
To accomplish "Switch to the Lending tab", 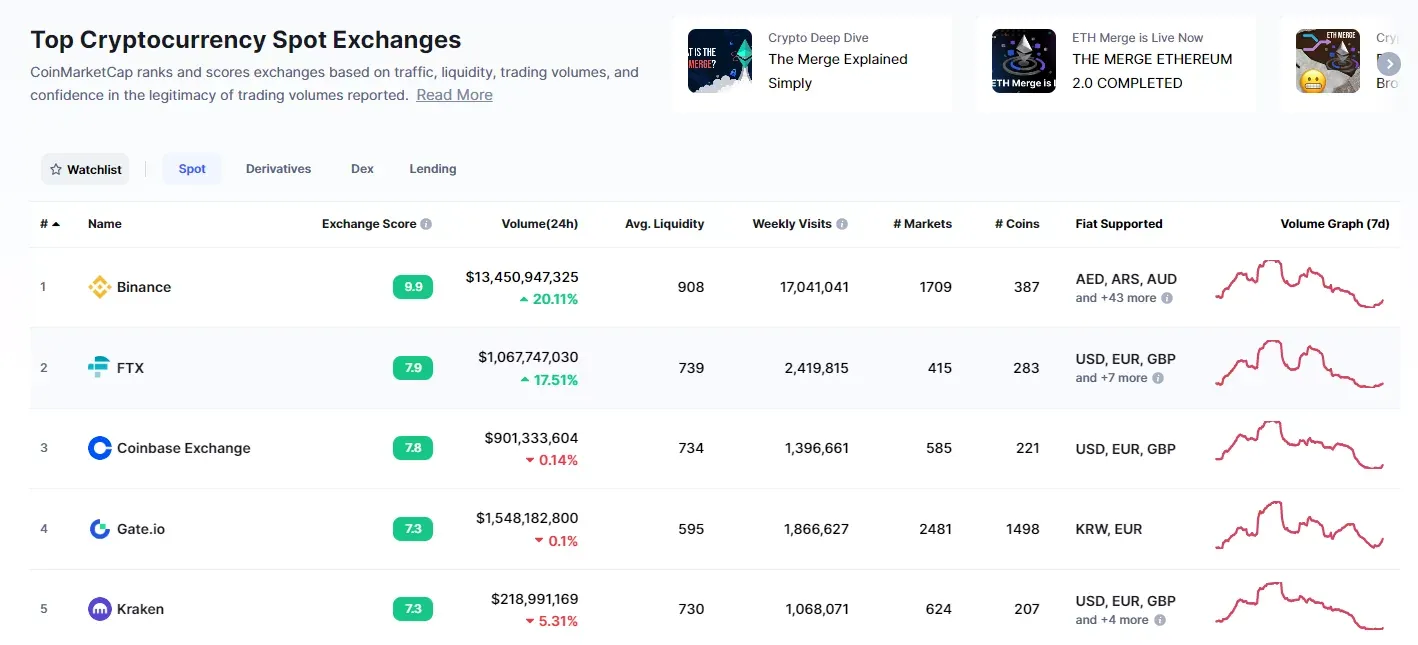I will [433, 169].
